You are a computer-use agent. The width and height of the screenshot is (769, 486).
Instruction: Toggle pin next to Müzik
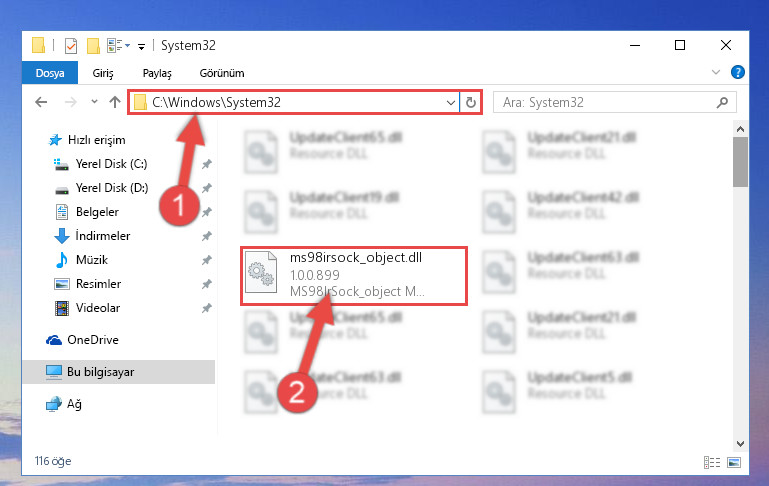[206, 260]
